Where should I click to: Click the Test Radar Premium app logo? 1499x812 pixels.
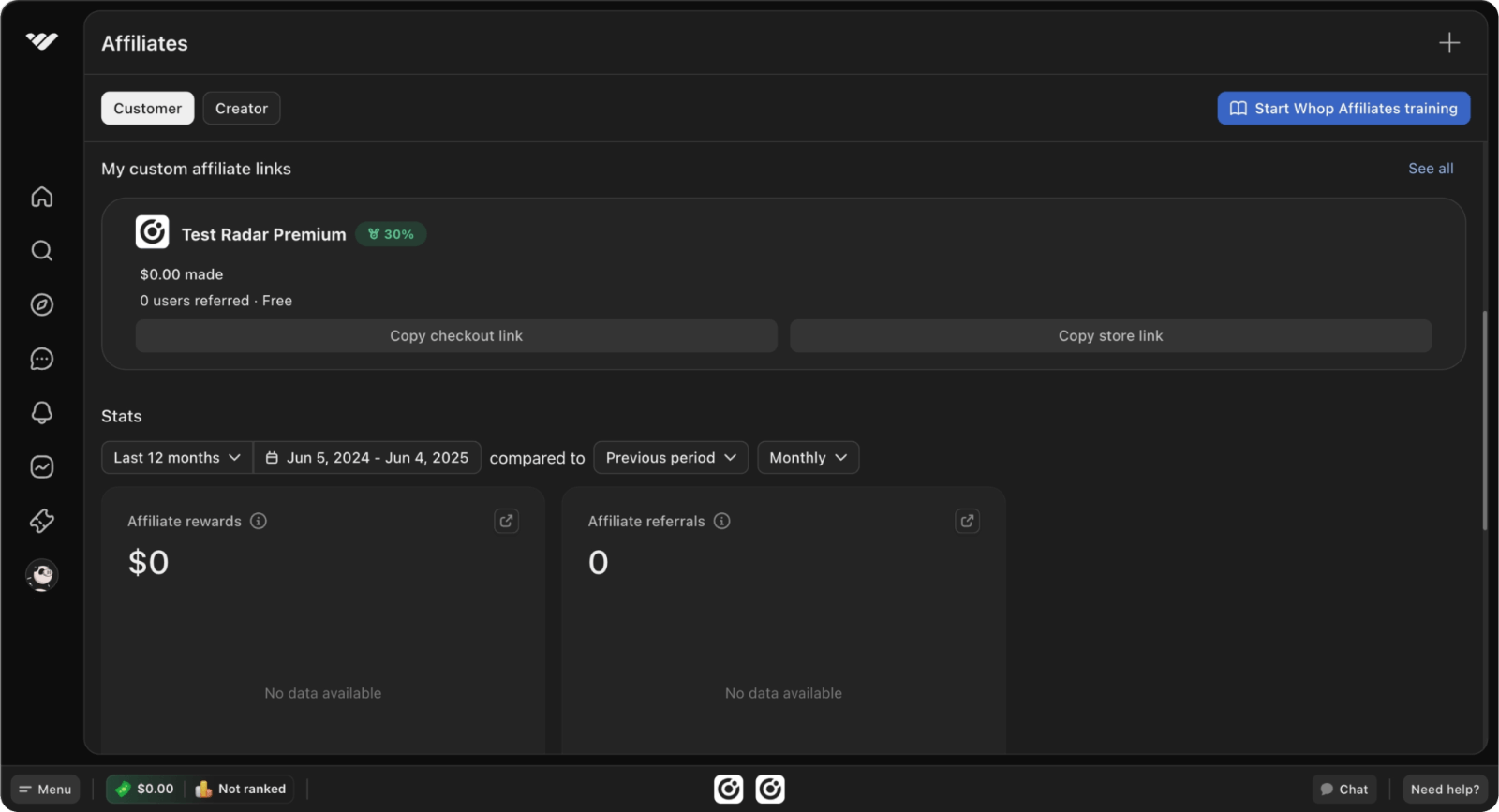point(153,232)
